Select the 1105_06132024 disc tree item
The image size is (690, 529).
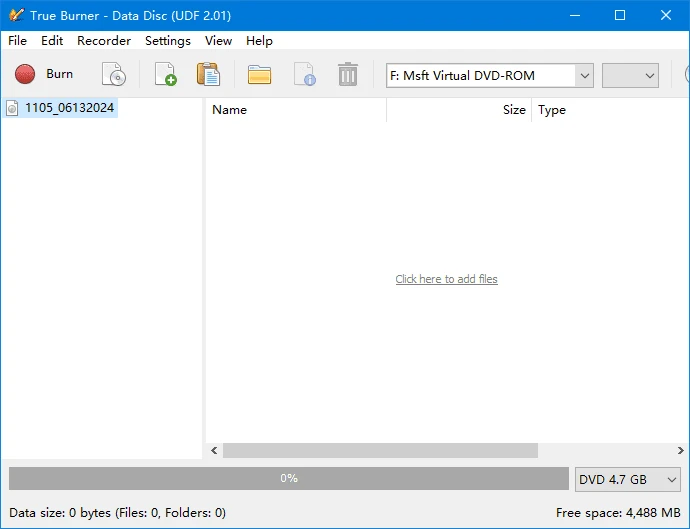click(69, 108)
